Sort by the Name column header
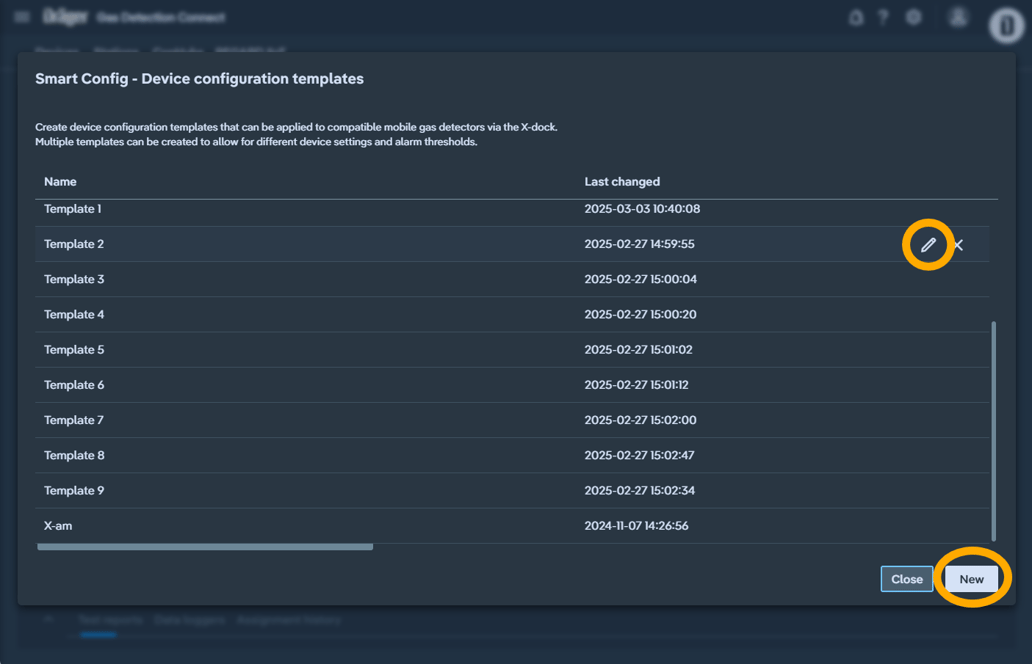Viewport: 1032px width, 664px height. tap(60, 182)
